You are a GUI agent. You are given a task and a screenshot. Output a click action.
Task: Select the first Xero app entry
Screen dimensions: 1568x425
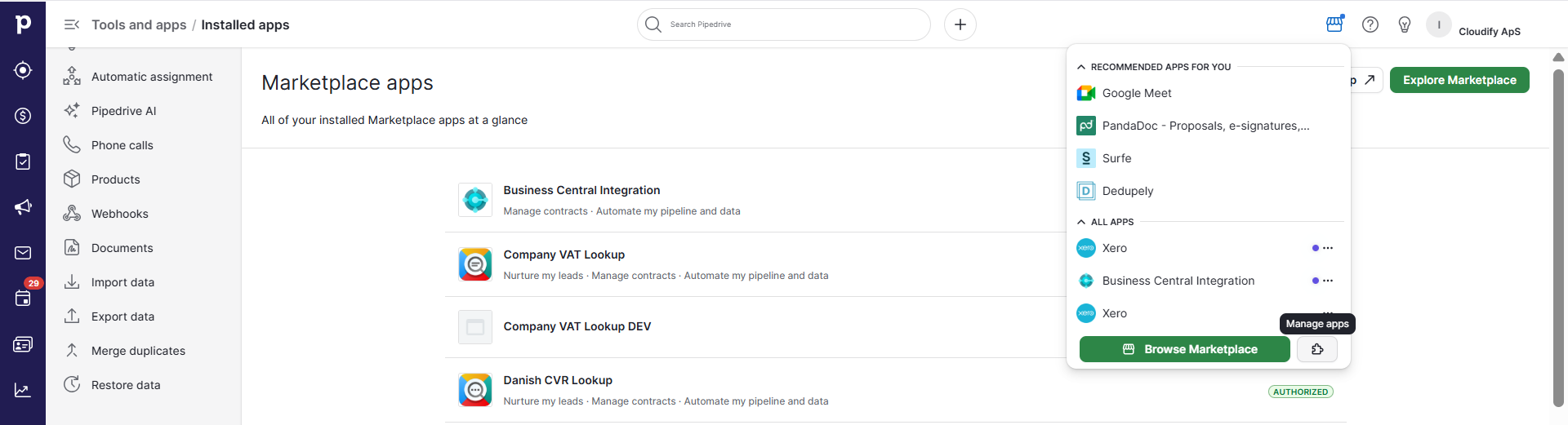1115,248
